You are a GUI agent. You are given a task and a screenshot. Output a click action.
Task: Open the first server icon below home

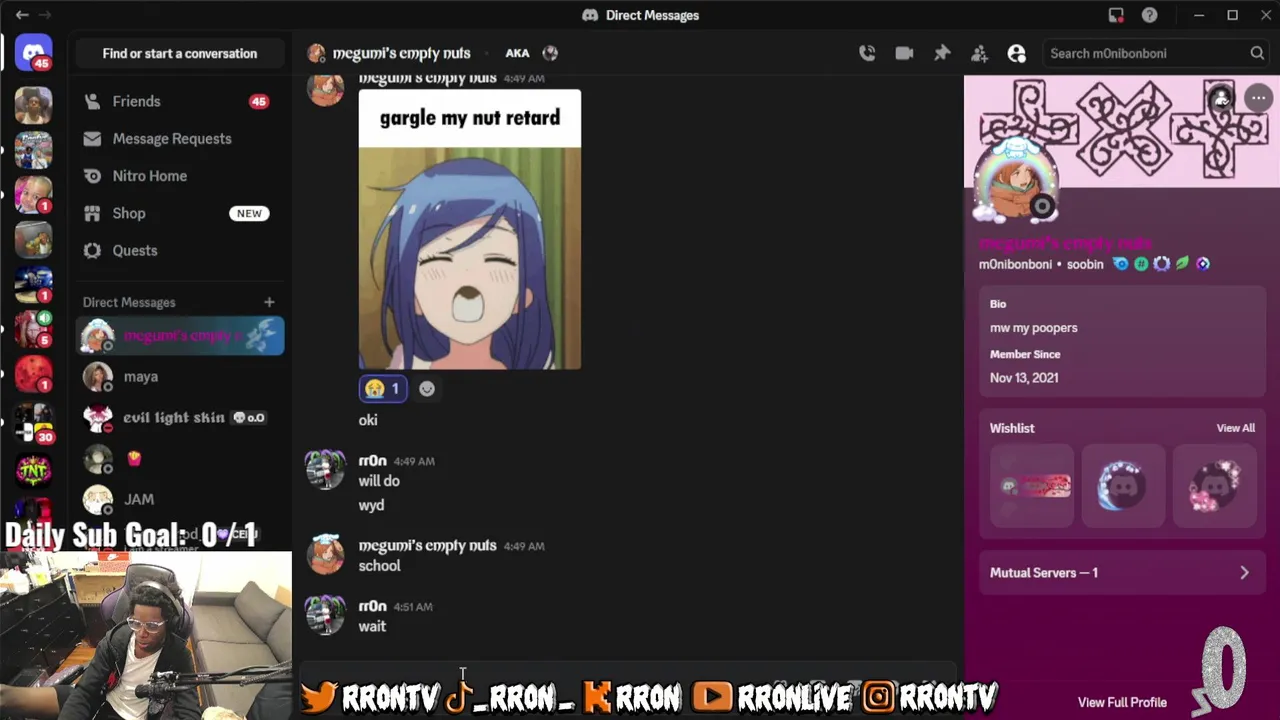coord(33,105)
